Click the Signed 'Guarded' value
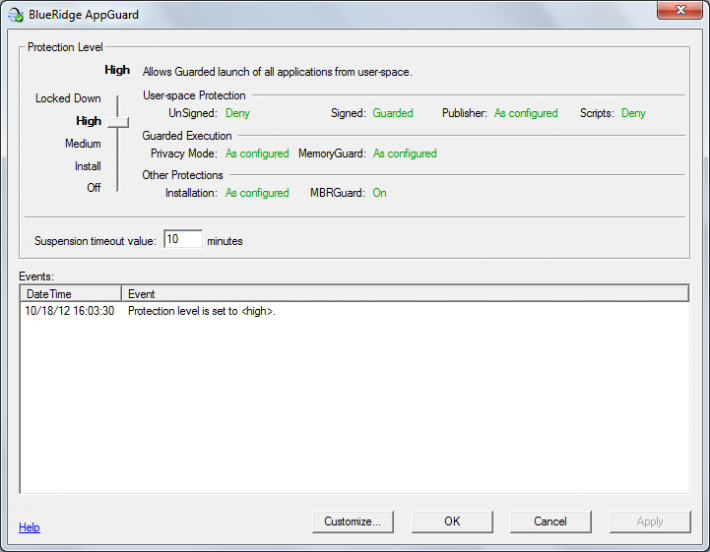 point(393,113)
